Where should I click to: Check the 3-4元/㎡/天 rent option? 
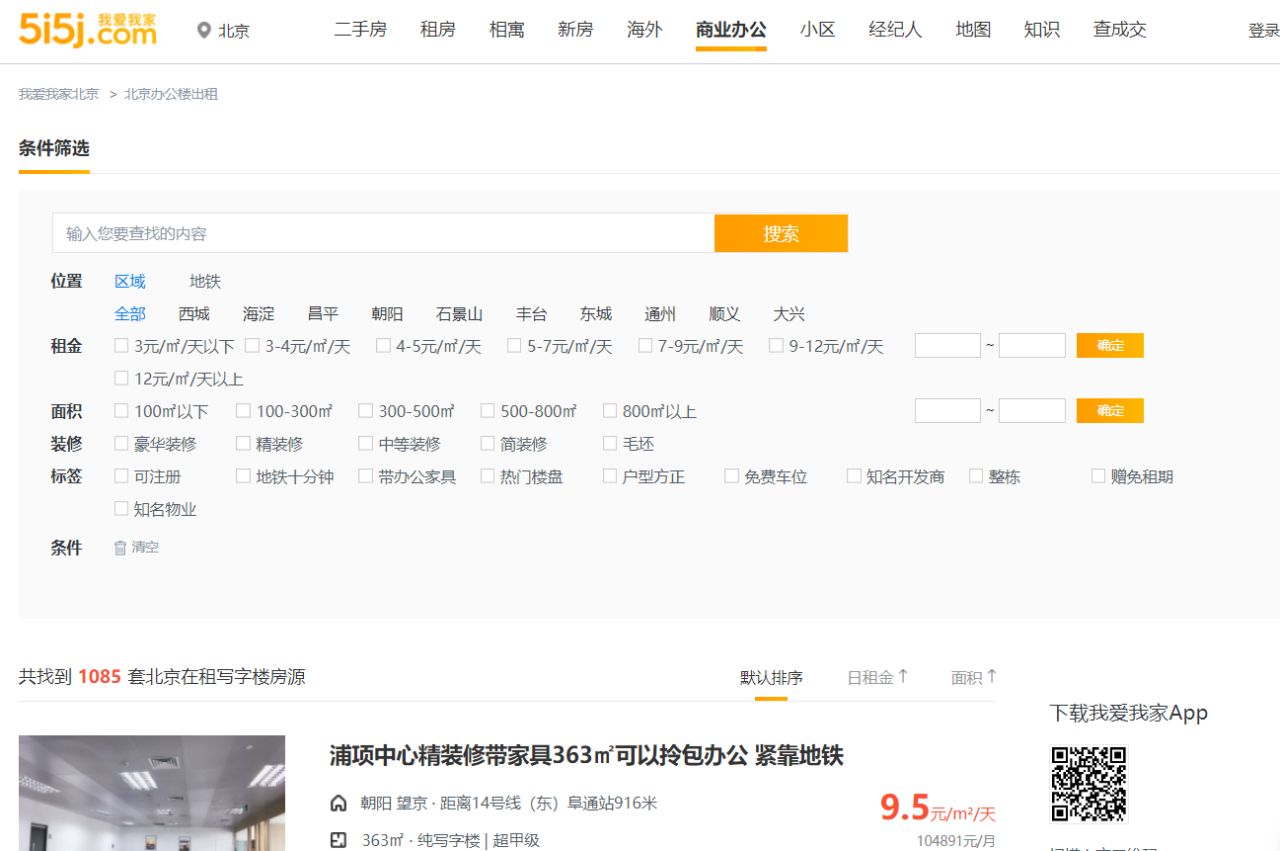click(252, 345)
